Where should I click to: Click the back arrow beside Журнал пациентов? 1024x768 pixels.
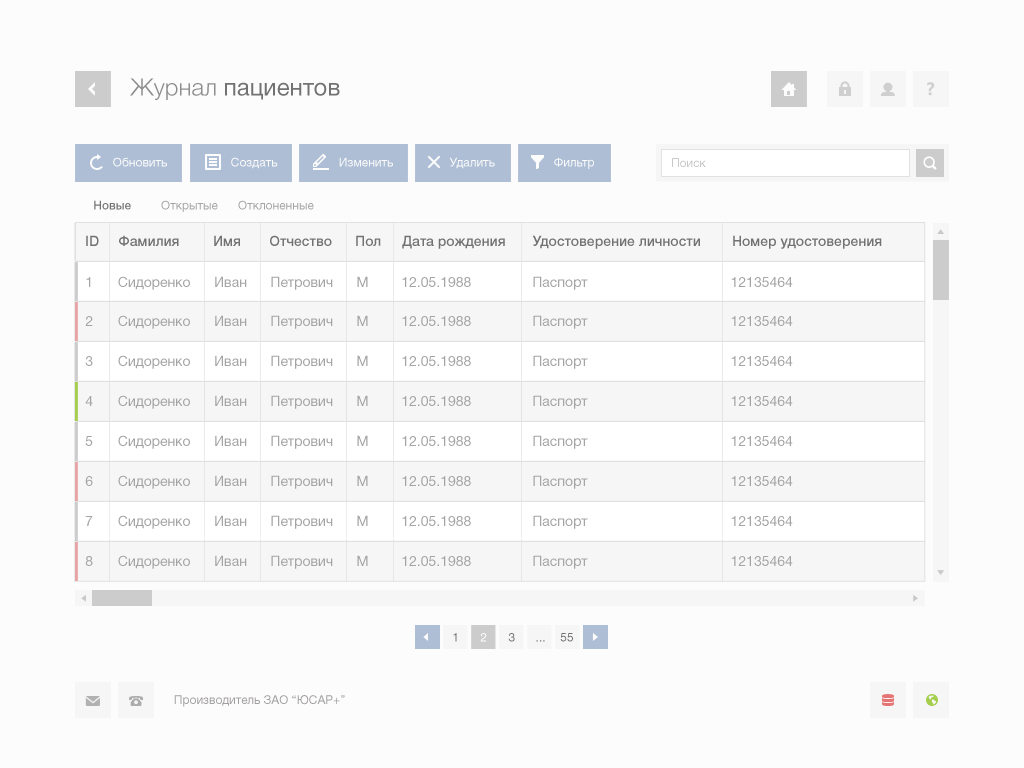[x=92, y=89]
